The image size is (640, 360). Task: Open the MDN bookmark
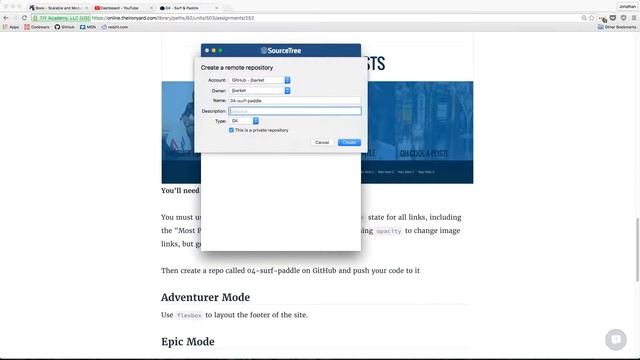88,27
